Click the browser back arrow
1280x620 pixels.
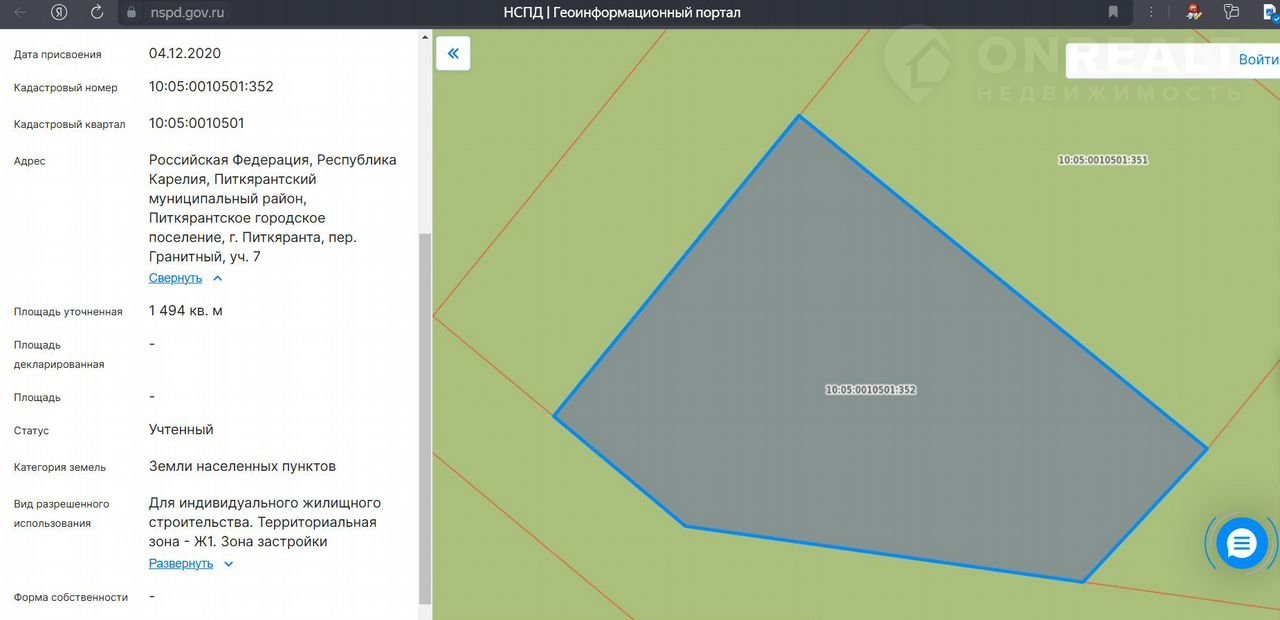click(x=21, y=13)
